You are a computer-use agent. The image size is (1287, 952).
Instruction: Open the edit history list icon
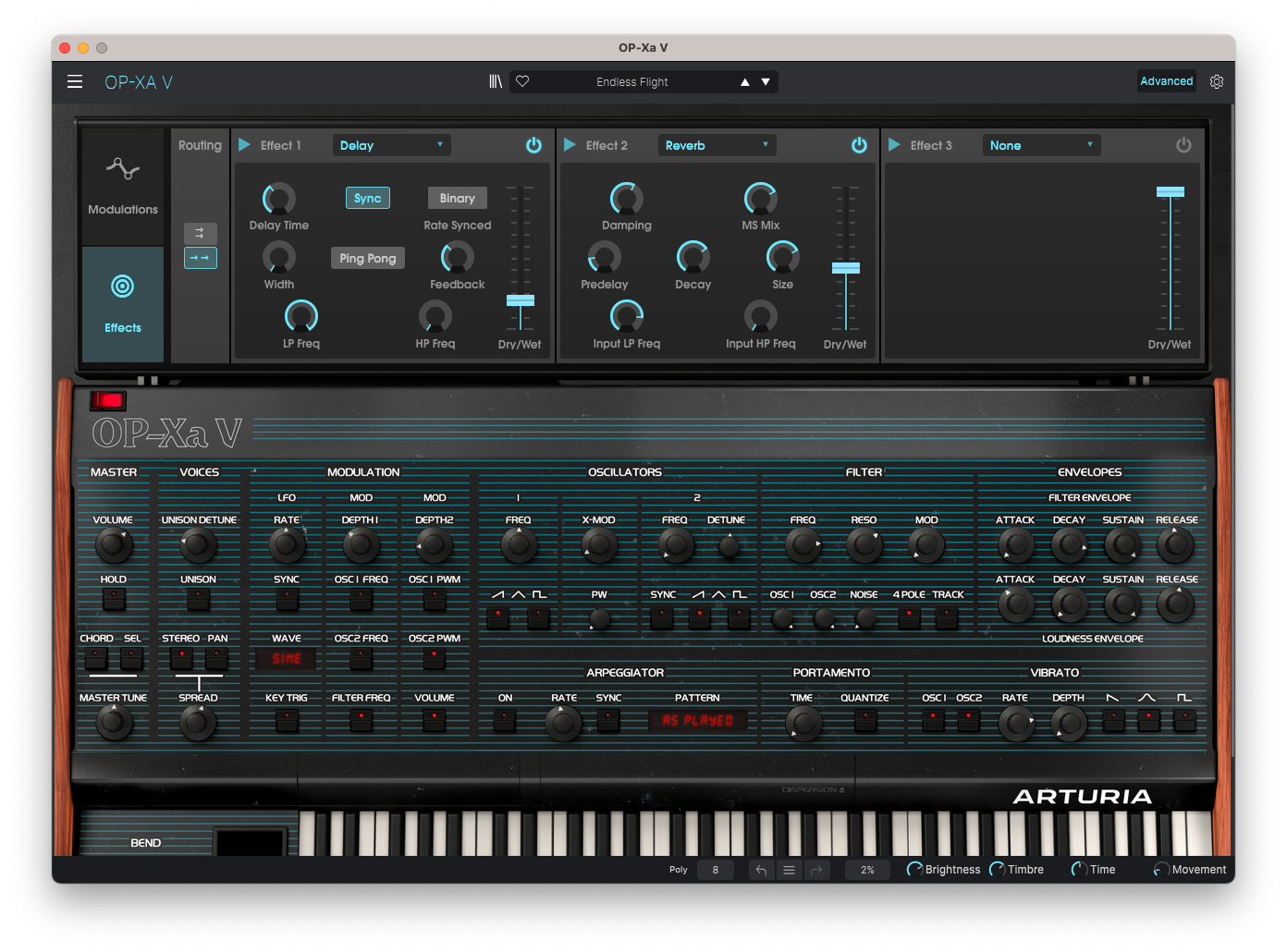click(x=789, y=870)
